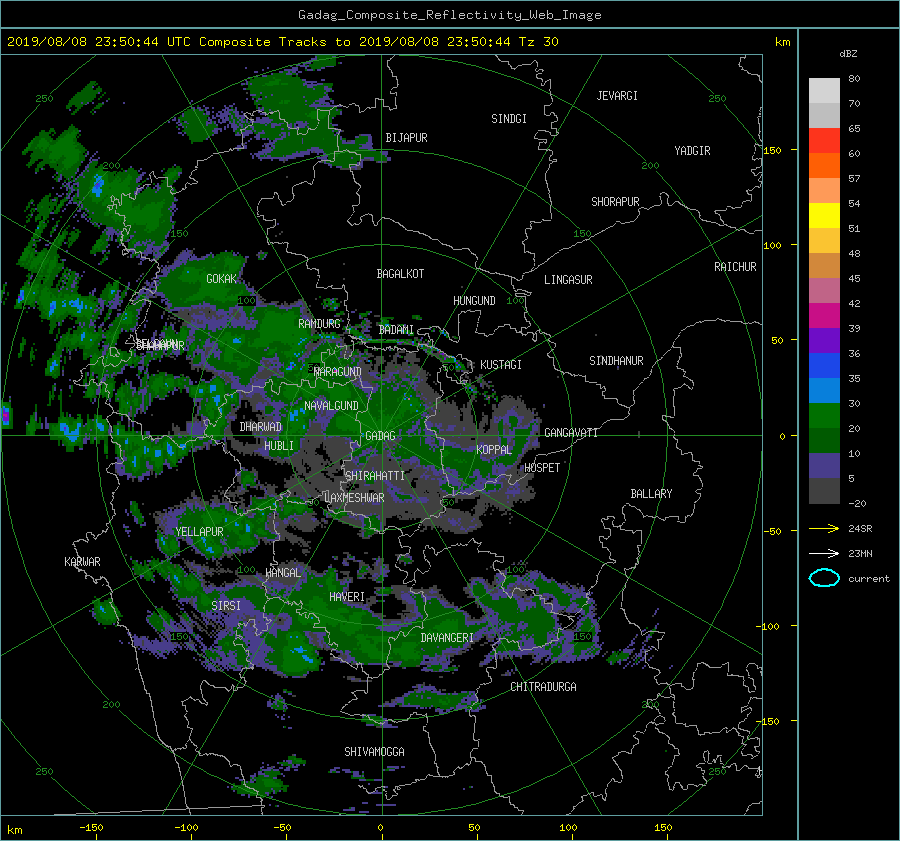This screenshot has height=841, width=900.
Task: Click the GOKAK city label
Action: [222, 279]
